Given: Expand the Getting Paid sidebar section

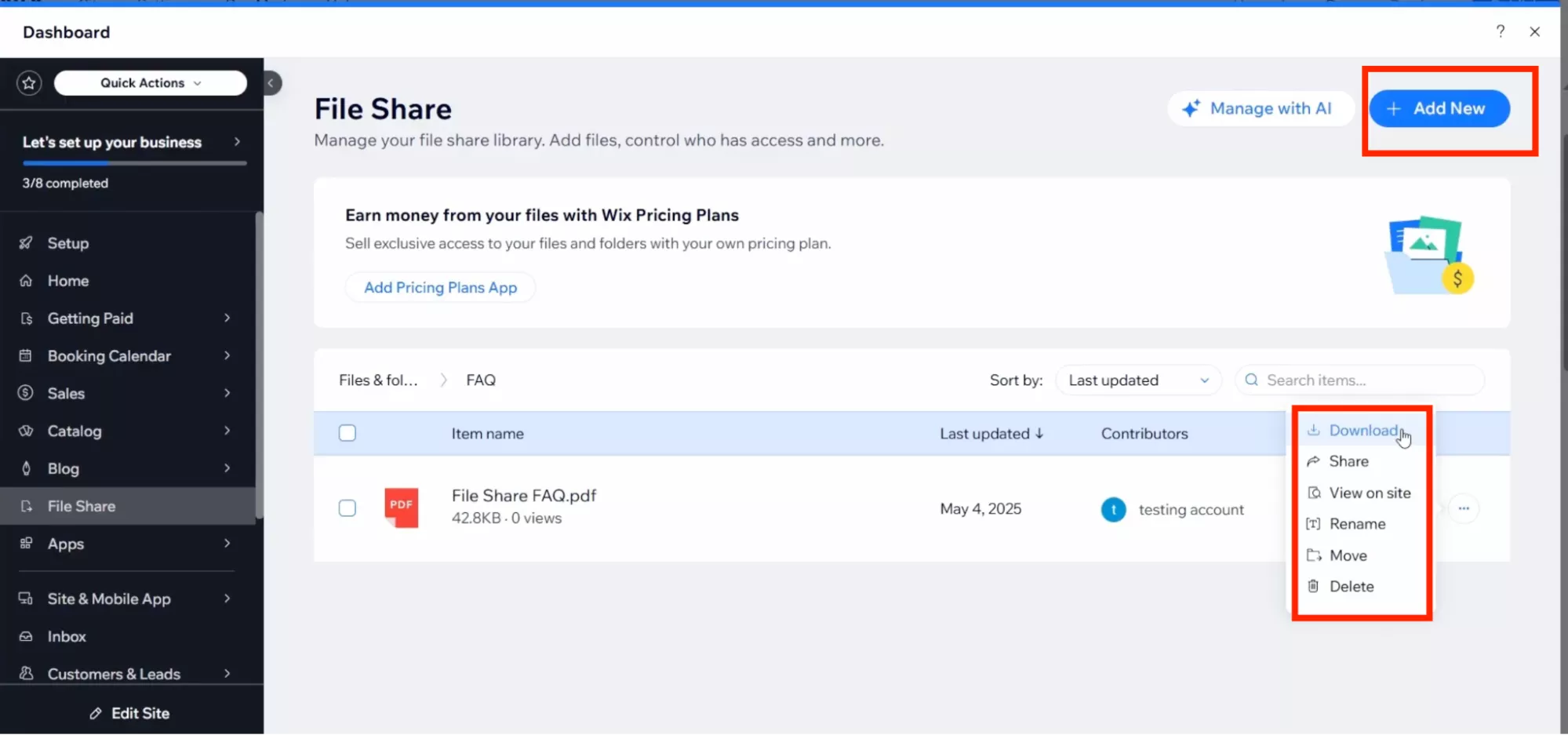Looking at the screenshot, I should pyautogui.click(x=227, y=318).
